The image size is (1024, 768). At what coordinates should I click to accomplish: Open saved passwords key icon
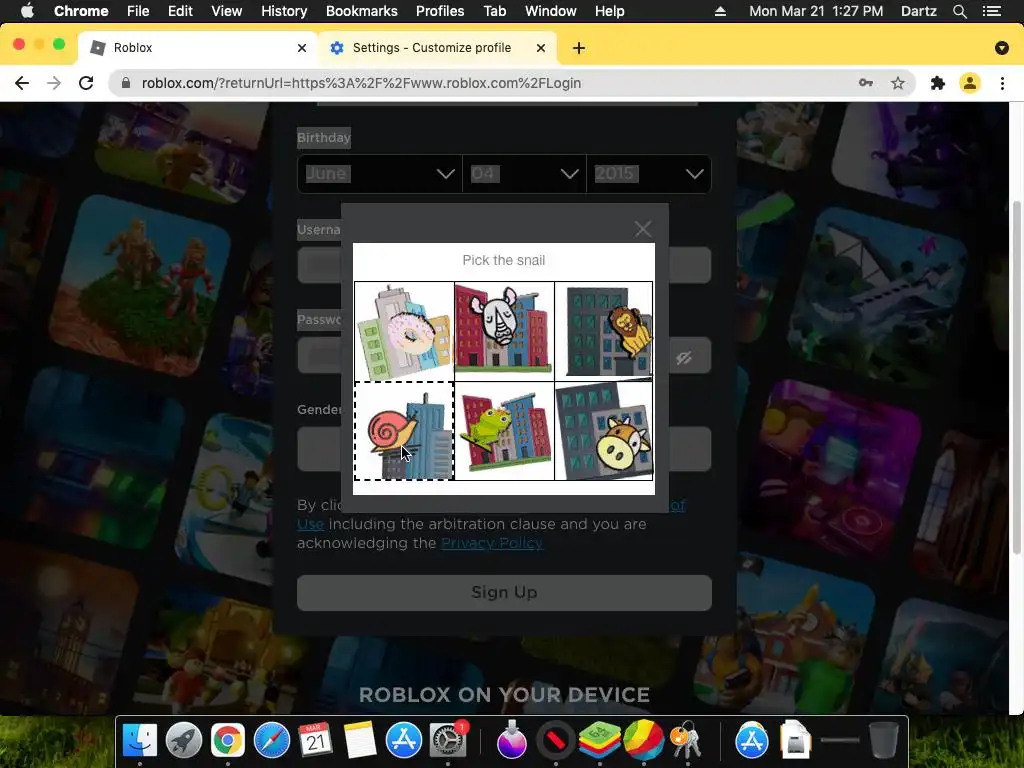866,83
